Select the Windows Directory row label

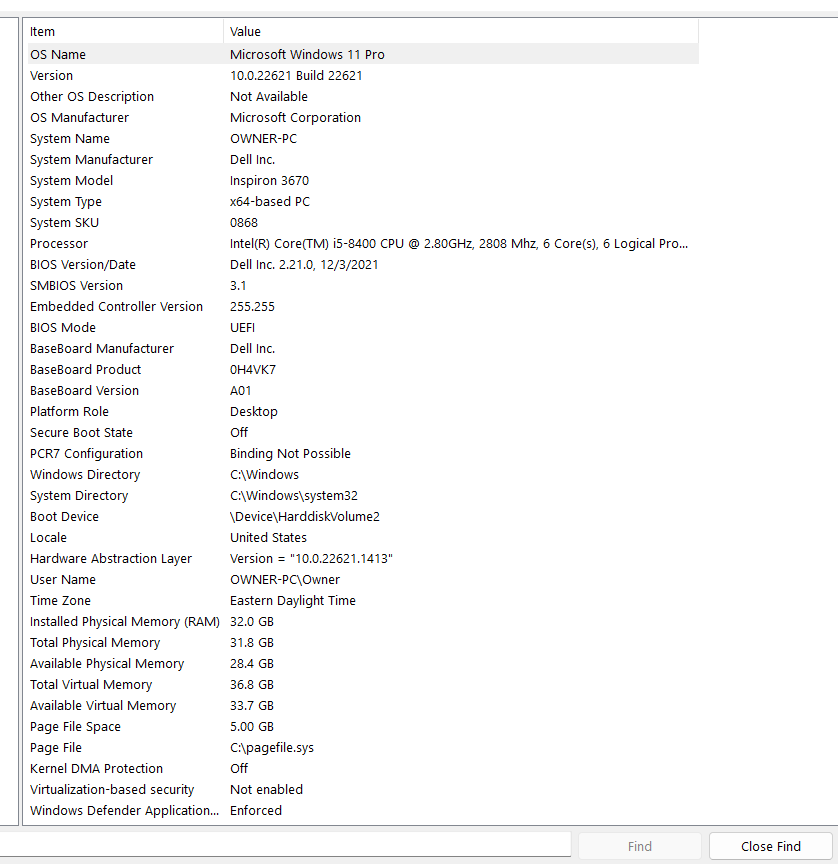coord(85,474)
